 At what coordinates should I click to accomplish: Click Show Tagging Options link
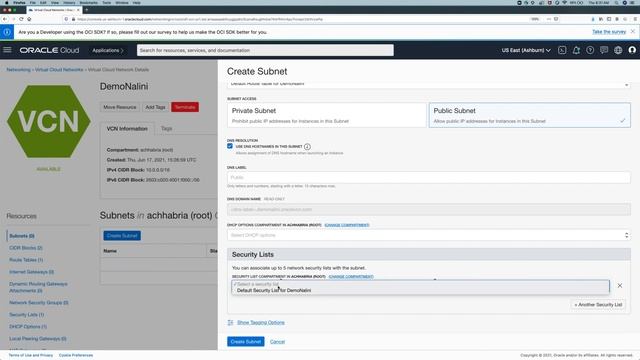pyautogui.click(x=261, y=322)
